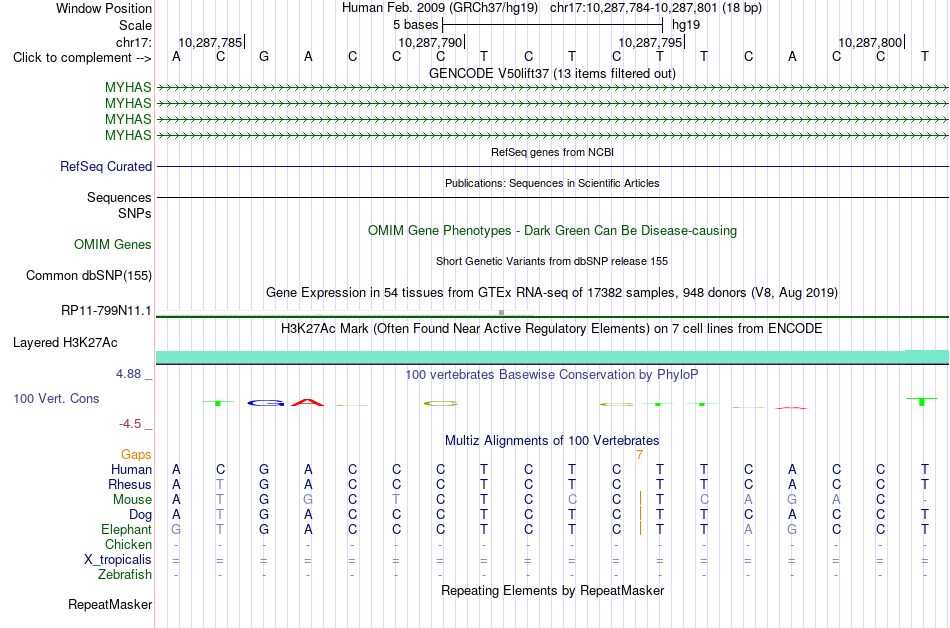The image size is (950, 628).
Task: Click the hg19 scale label
Action: coord(686,25)
